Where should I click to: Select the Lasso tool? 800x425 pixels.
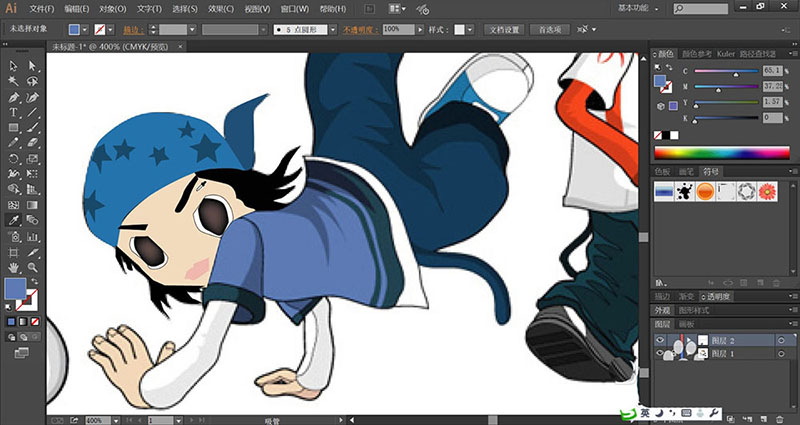pos(32,82)
